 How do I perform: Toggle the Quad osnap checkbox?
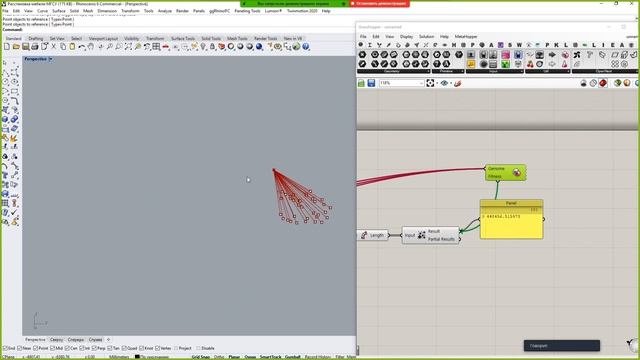(124, 348)
